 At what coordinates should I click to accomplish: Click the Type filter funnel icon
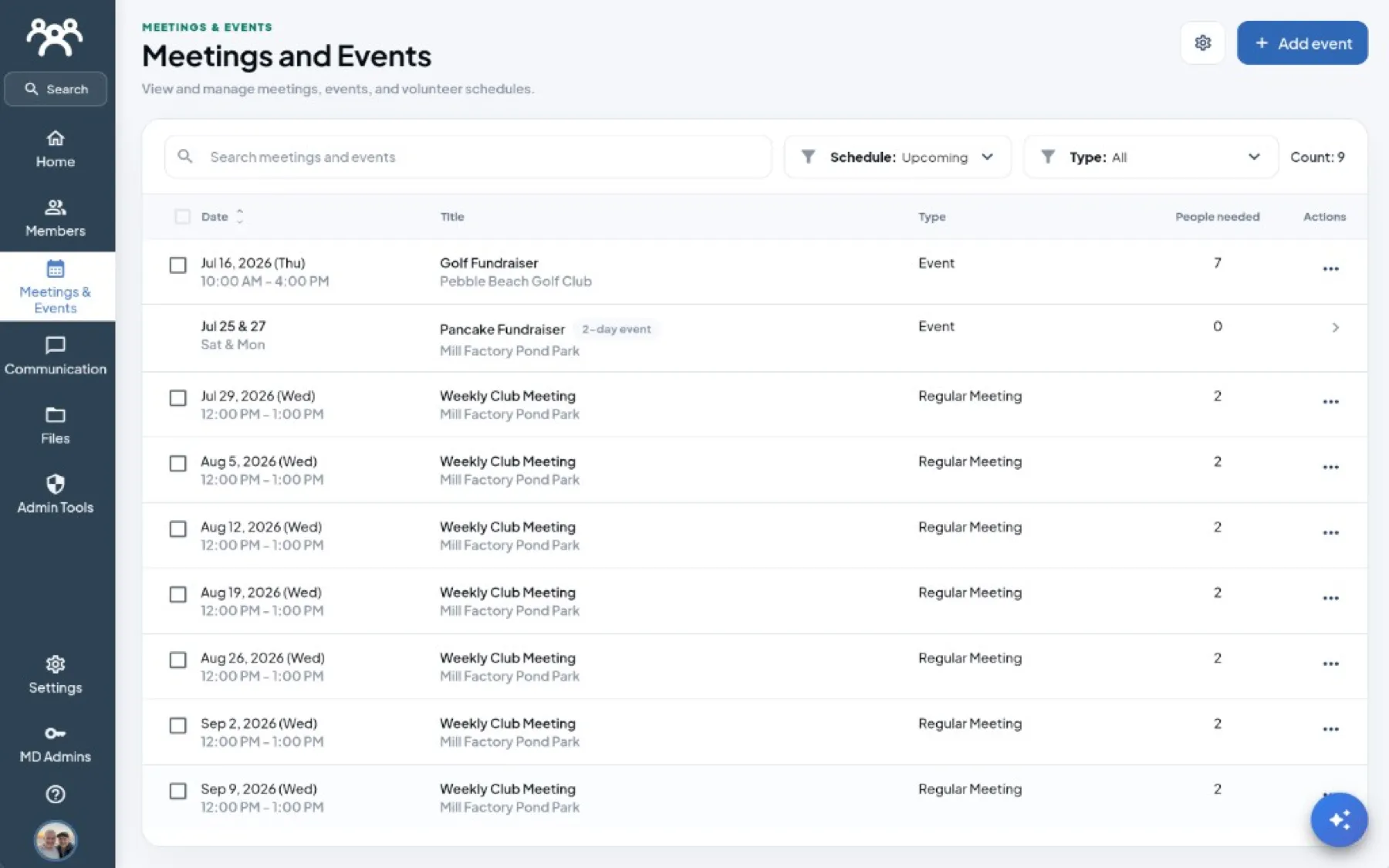click(x=1047, y=157)
